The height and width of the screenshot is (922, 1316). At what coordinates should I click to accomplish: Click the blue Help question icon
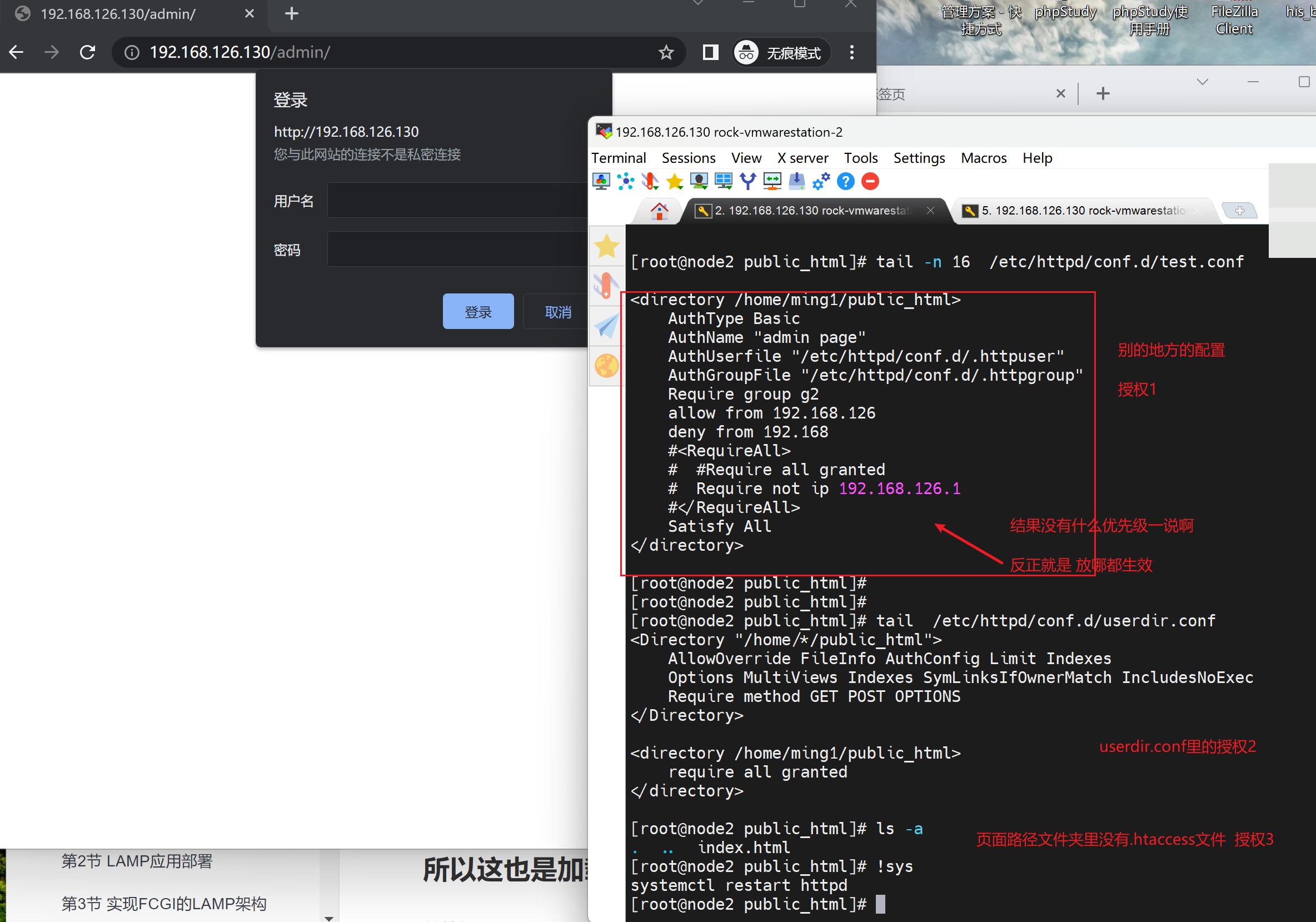coord(845,182)
